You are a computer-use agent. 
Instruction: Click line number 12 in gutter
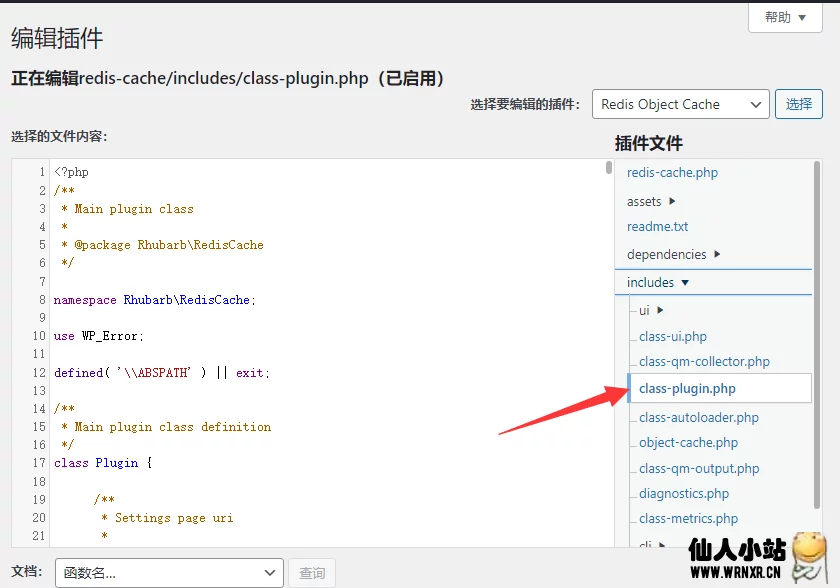tap(39, 373)
